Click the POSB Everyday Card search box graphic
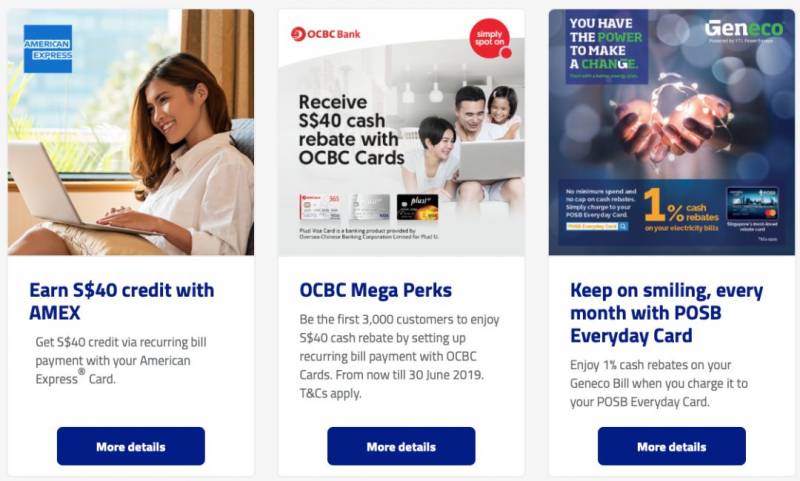This screenshot has width=800, height=481. 597,226
